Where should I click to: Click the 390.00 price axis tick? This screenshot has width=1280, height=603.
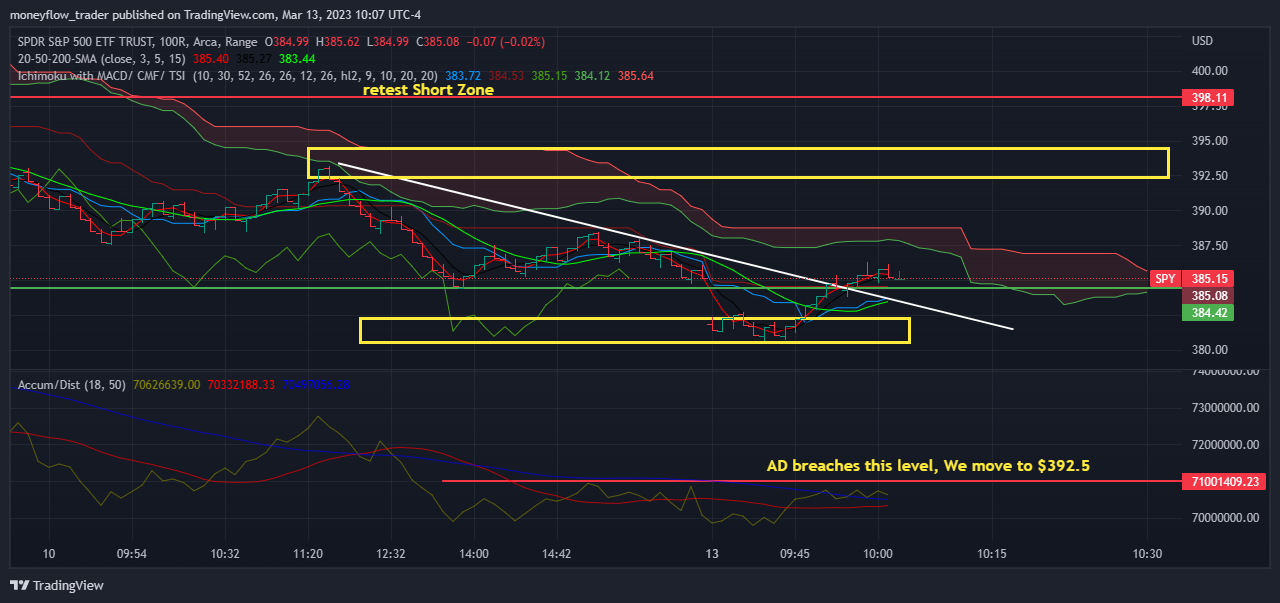coord(1209,211)
